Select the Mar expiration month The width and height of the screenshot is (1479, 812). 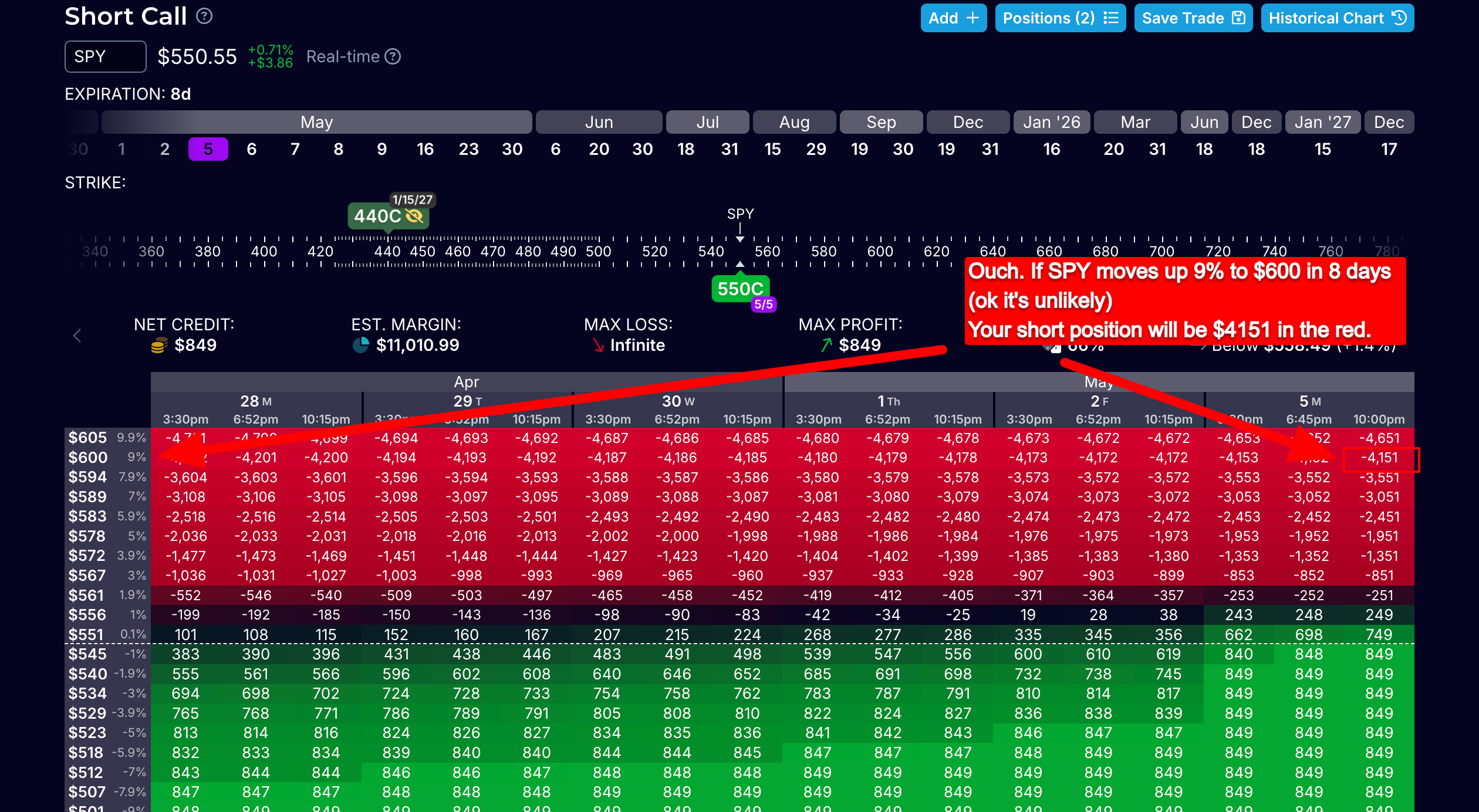[1135, 122]
